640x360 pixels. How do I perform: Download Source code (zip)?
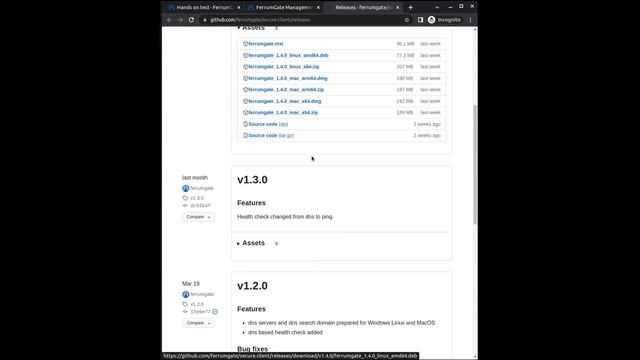(x=268, y=124)
